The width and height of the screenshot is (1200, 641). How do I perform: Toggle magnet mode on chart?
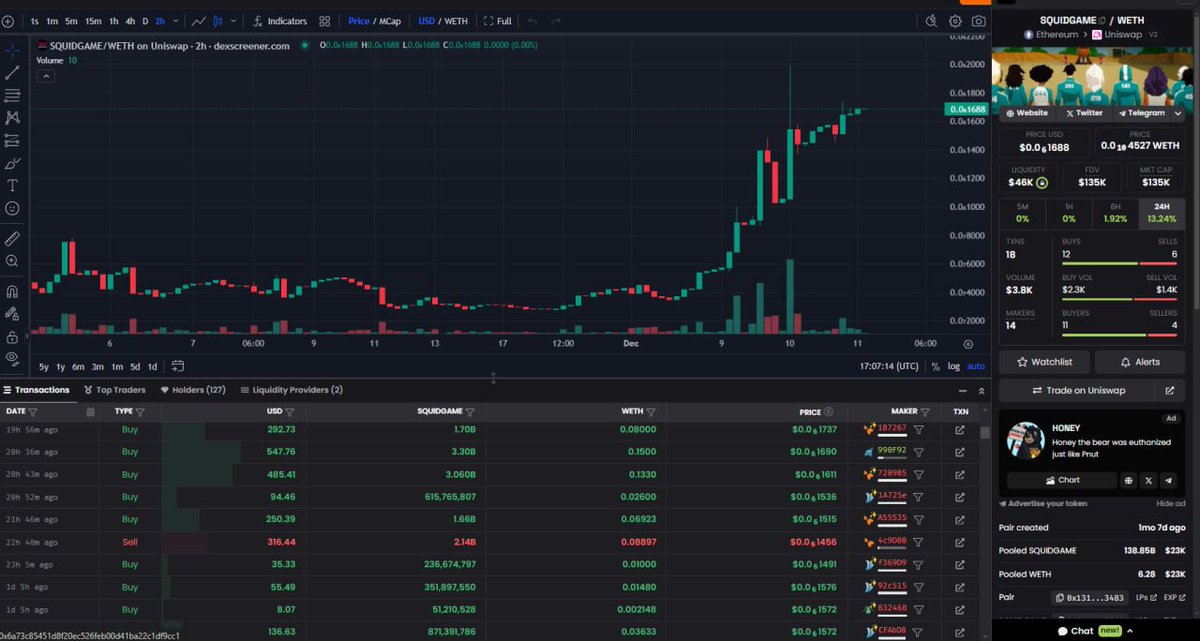[12, 292]
